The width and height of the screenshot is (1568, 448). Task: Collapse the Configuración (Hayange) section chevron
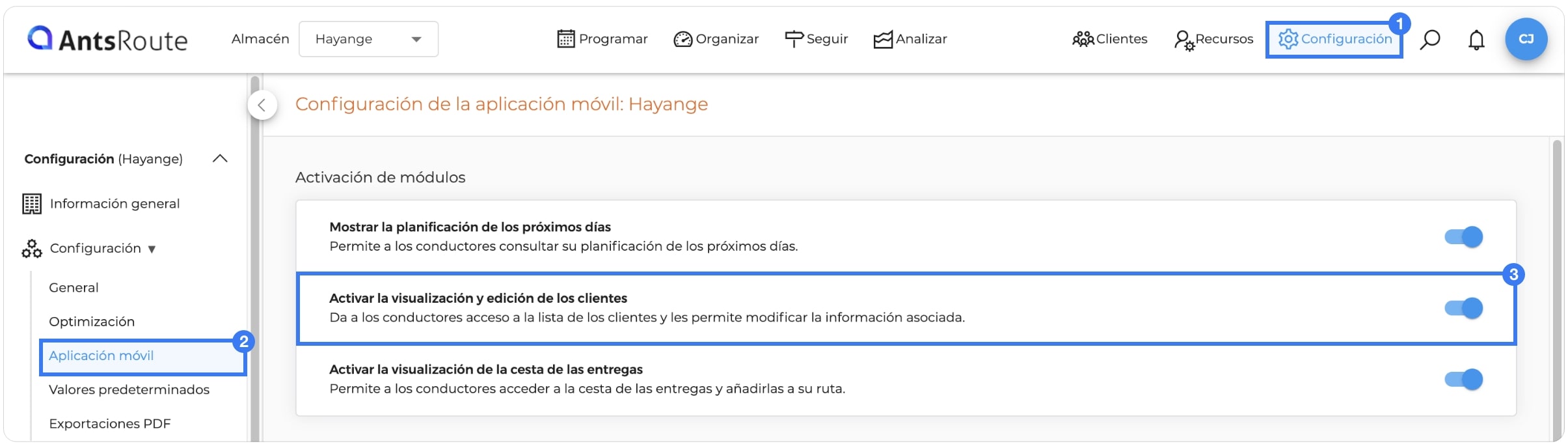pos(220,158)
